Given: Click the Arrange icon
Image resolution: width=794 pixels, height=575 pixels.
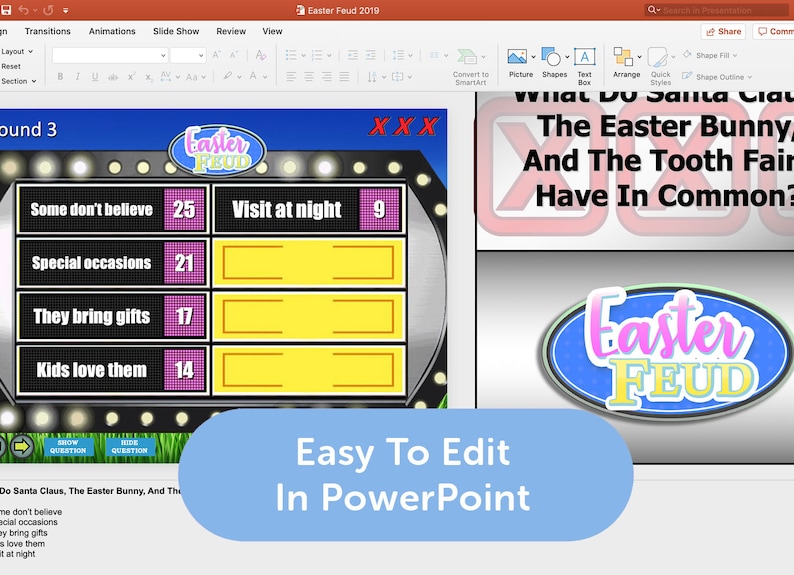Looking at the screenshot, I should pyautogui.click(x=623, y=56).
